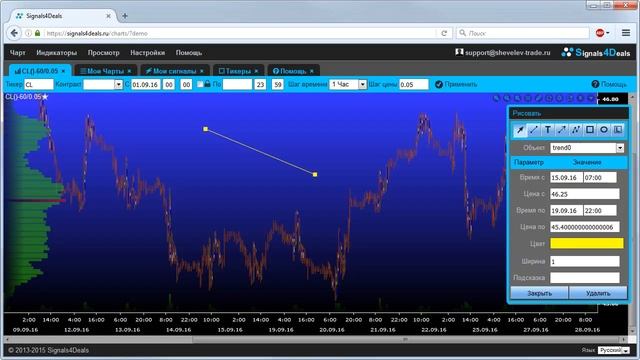Click the favorite star next to CL()-60/0.05
This screenshot has width=640, height=360.
pos(45,97)
